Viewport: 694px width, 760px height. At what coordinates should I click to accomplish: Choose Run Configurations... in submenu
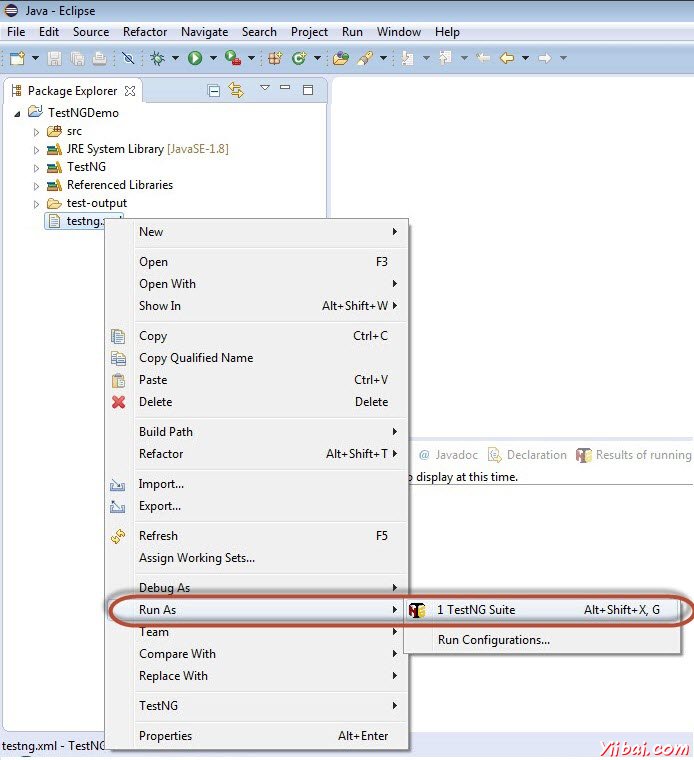click(543, 640)
